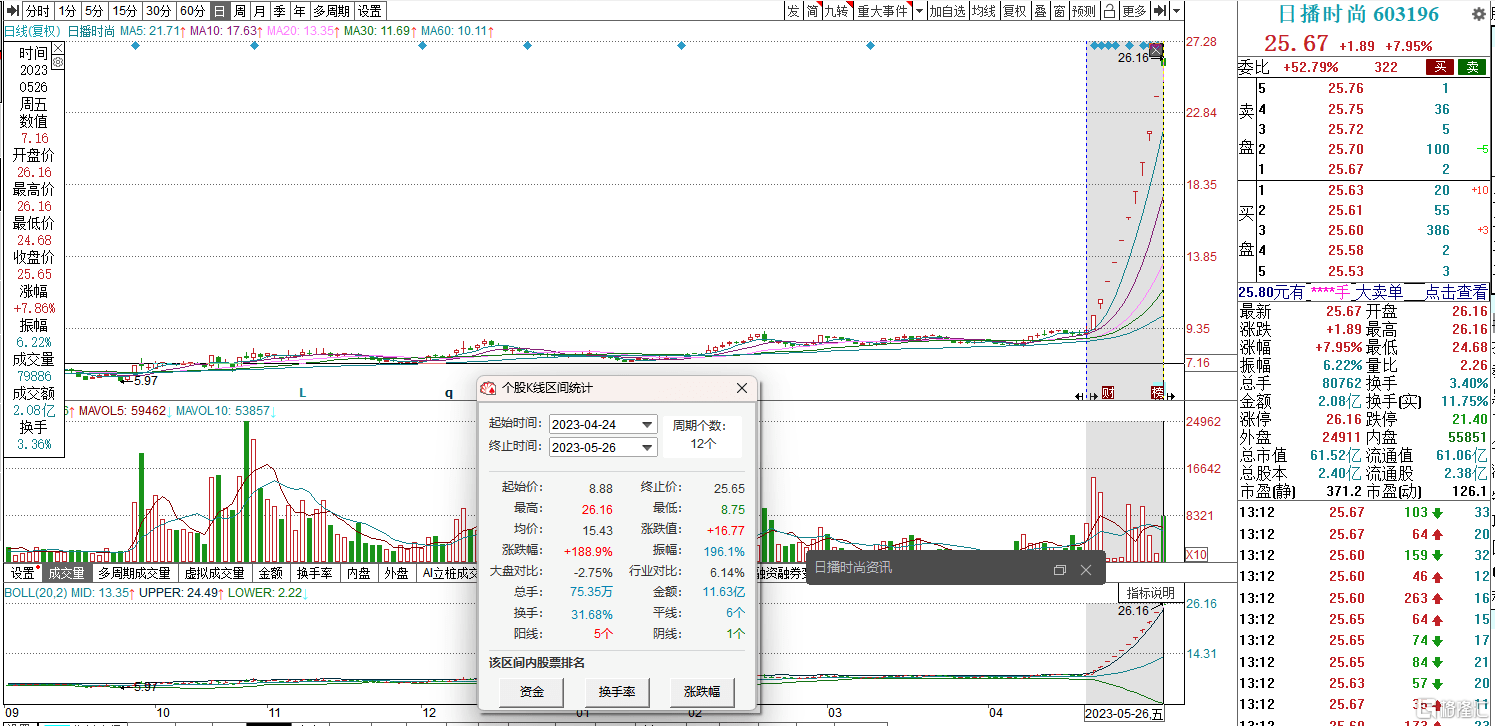Switch to the 周 weekly period tab
Image resolution: width=1495 pixels, height=726 pixels.
[240, 11]
